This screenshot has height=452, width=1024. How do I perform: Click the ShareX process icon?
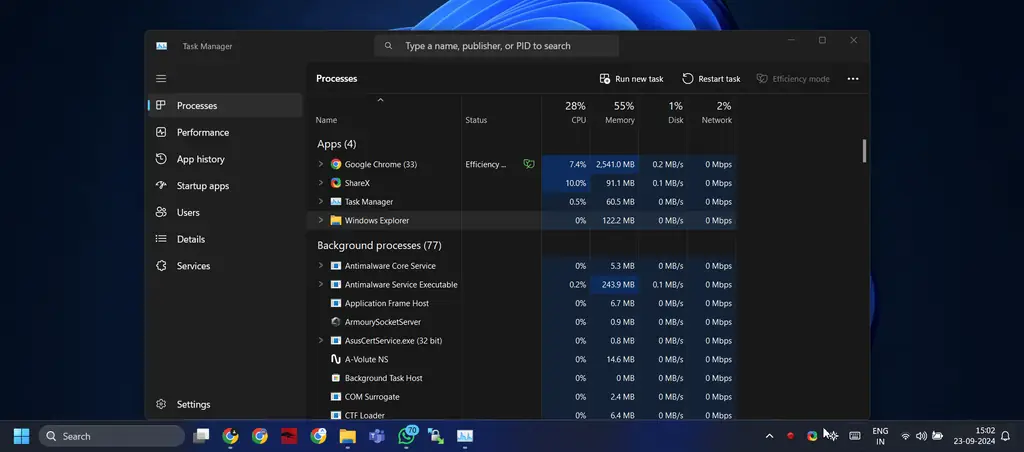[336, 183]
